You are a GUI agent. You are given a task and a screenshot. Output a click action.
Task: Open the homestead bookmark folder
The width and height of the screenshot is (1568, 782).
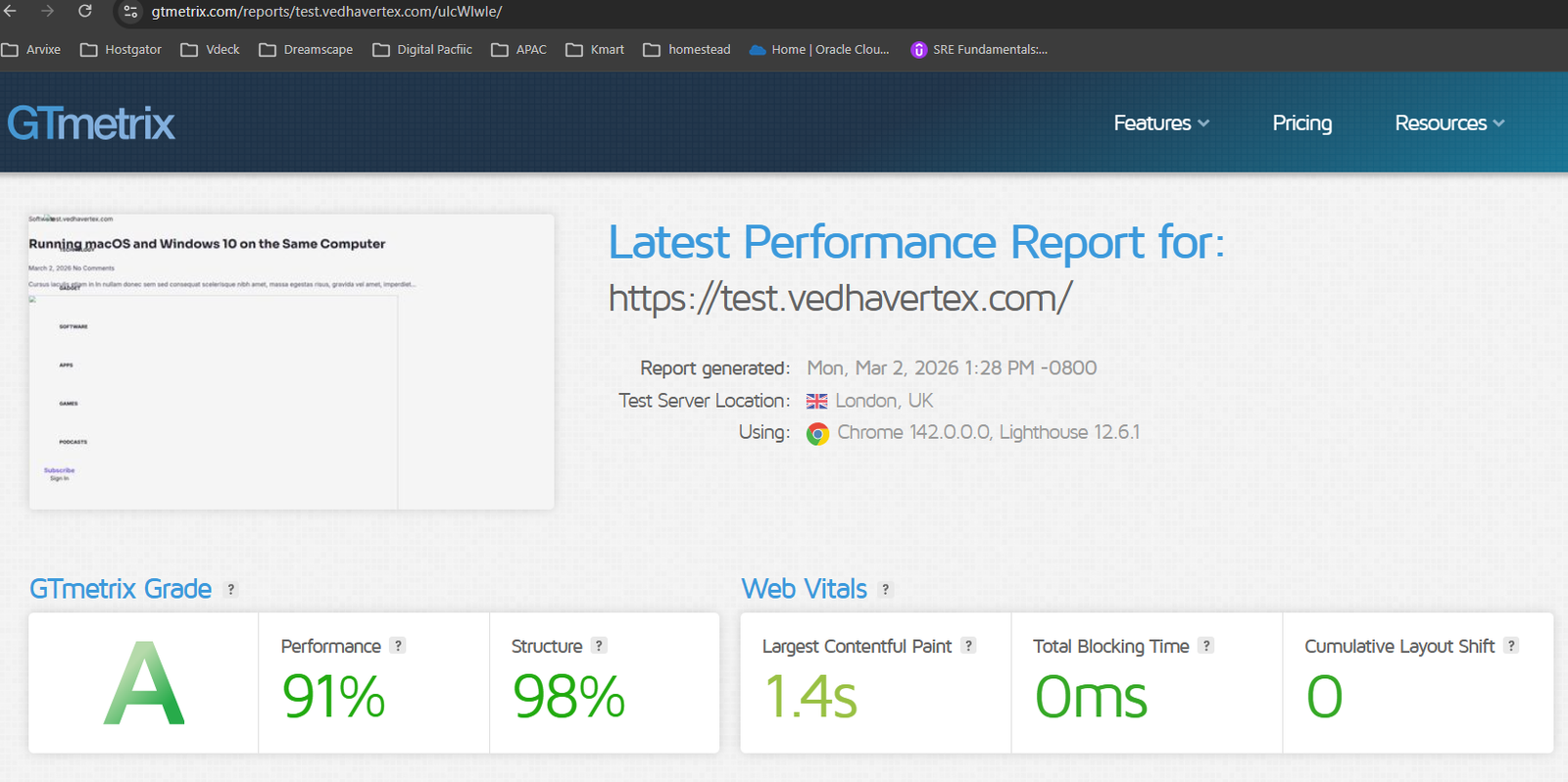[687, 50]
